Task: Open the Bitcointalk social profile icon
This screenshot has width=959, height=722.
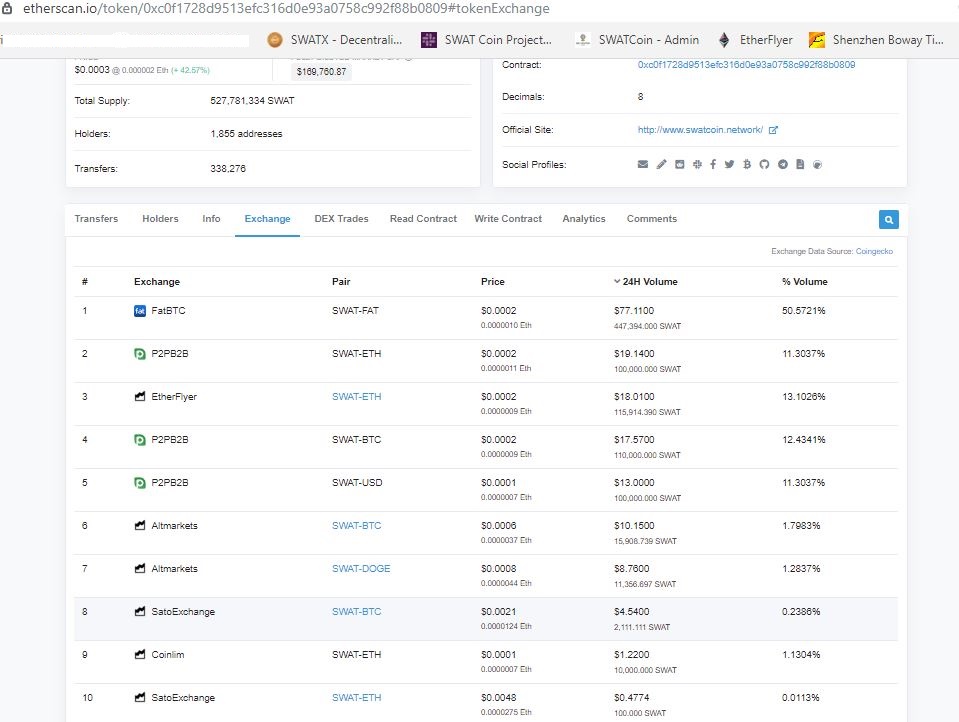Action: click(x=747, y=164)
